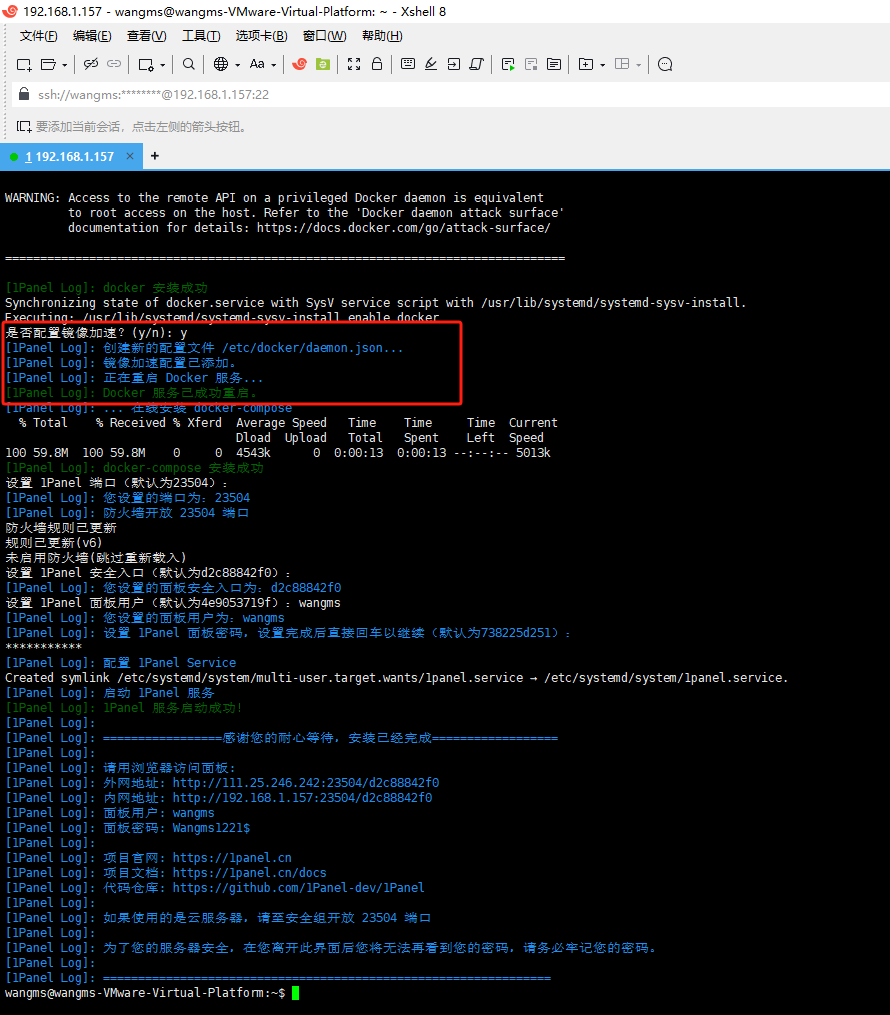Open the key mapping keyboard icon

408,63
